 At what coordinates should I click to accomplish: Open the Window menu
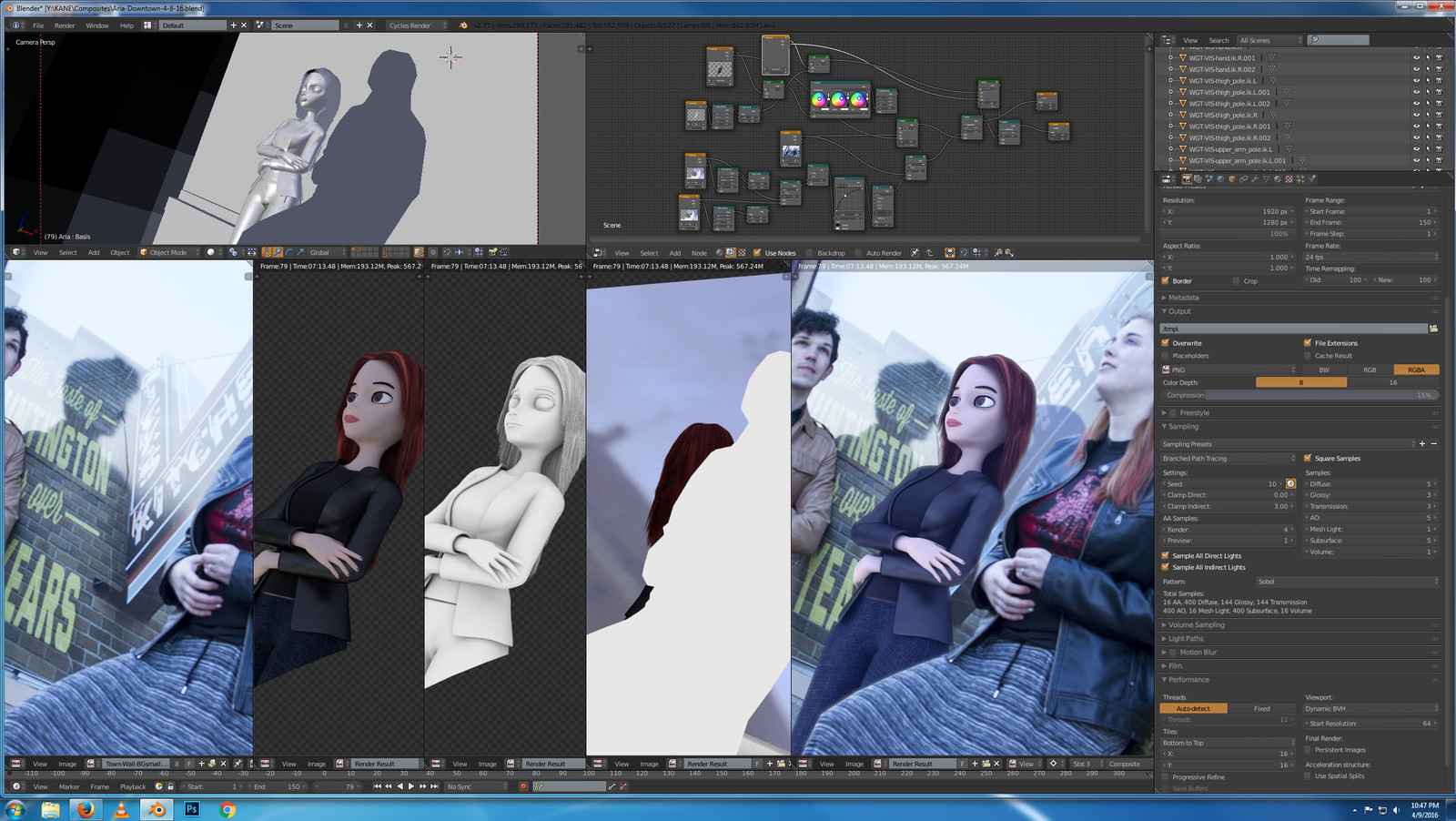click(x=97, y=25)
